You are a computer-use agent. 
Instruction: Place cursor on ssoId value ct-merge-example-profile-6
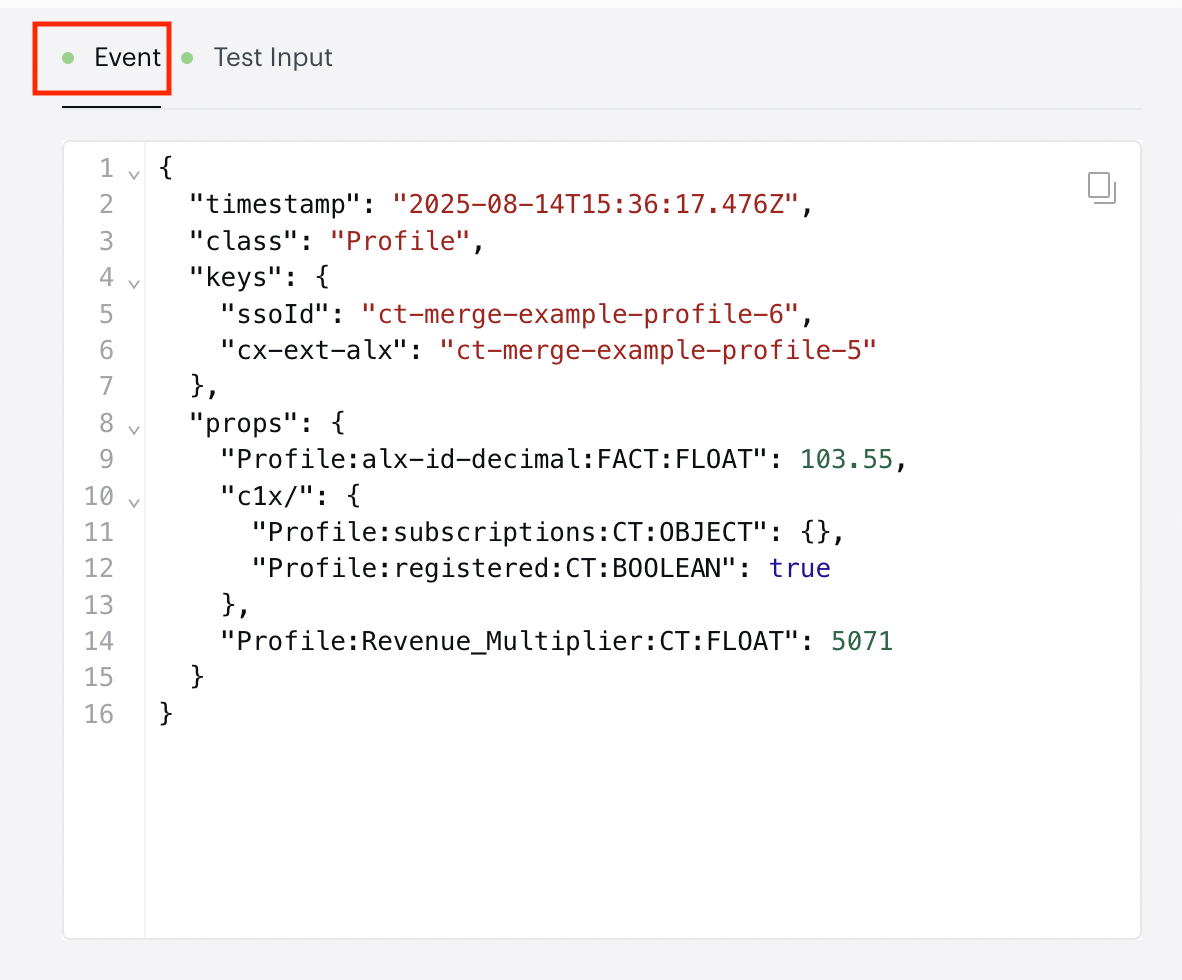(x=580, y=314)
